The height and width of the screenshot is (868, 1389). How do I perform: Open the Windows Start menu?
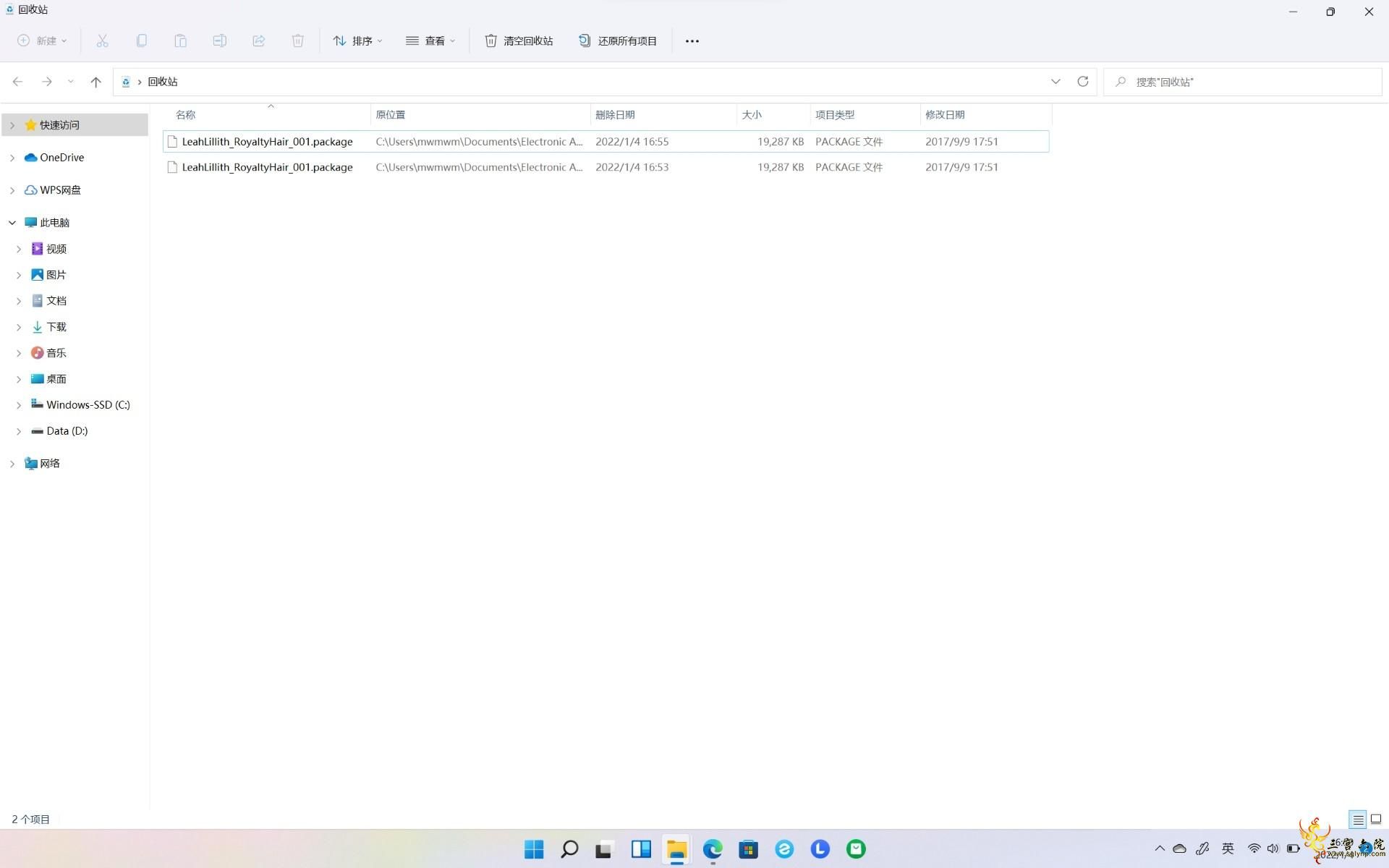point(534,849)
